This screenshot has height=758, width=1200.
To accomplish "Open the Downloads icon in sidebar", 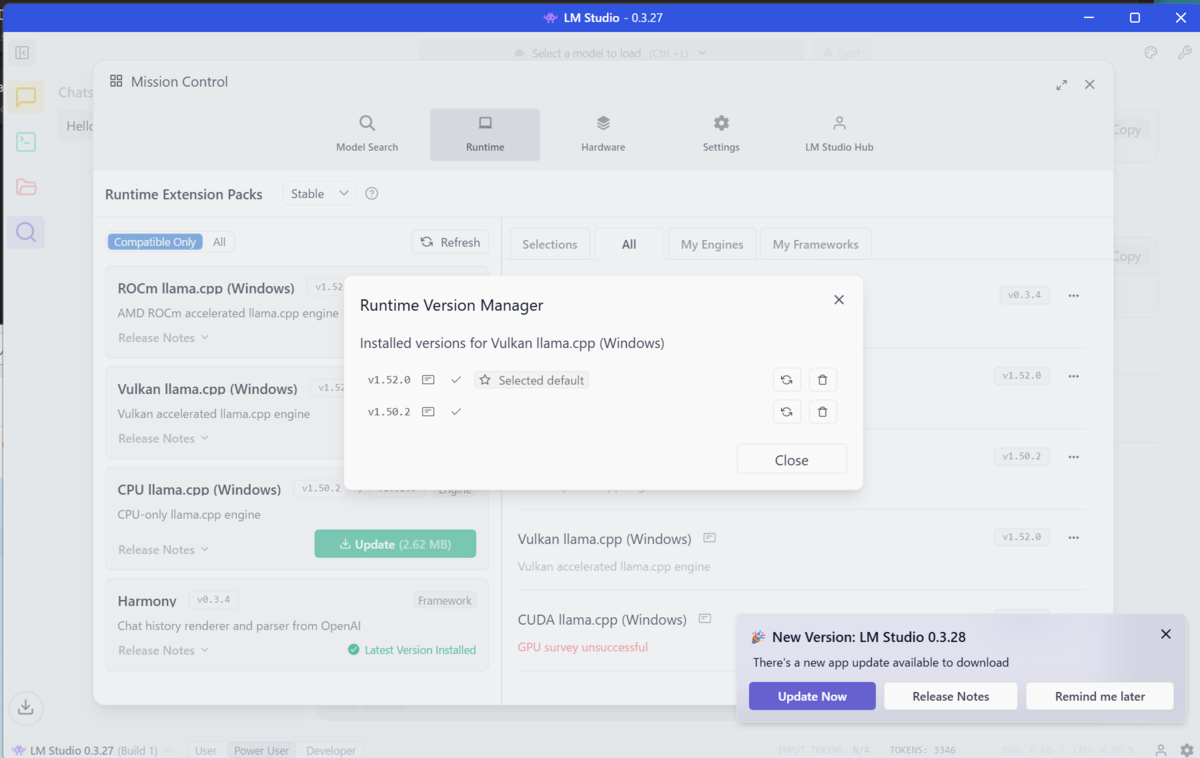I will tap(26, 707).
